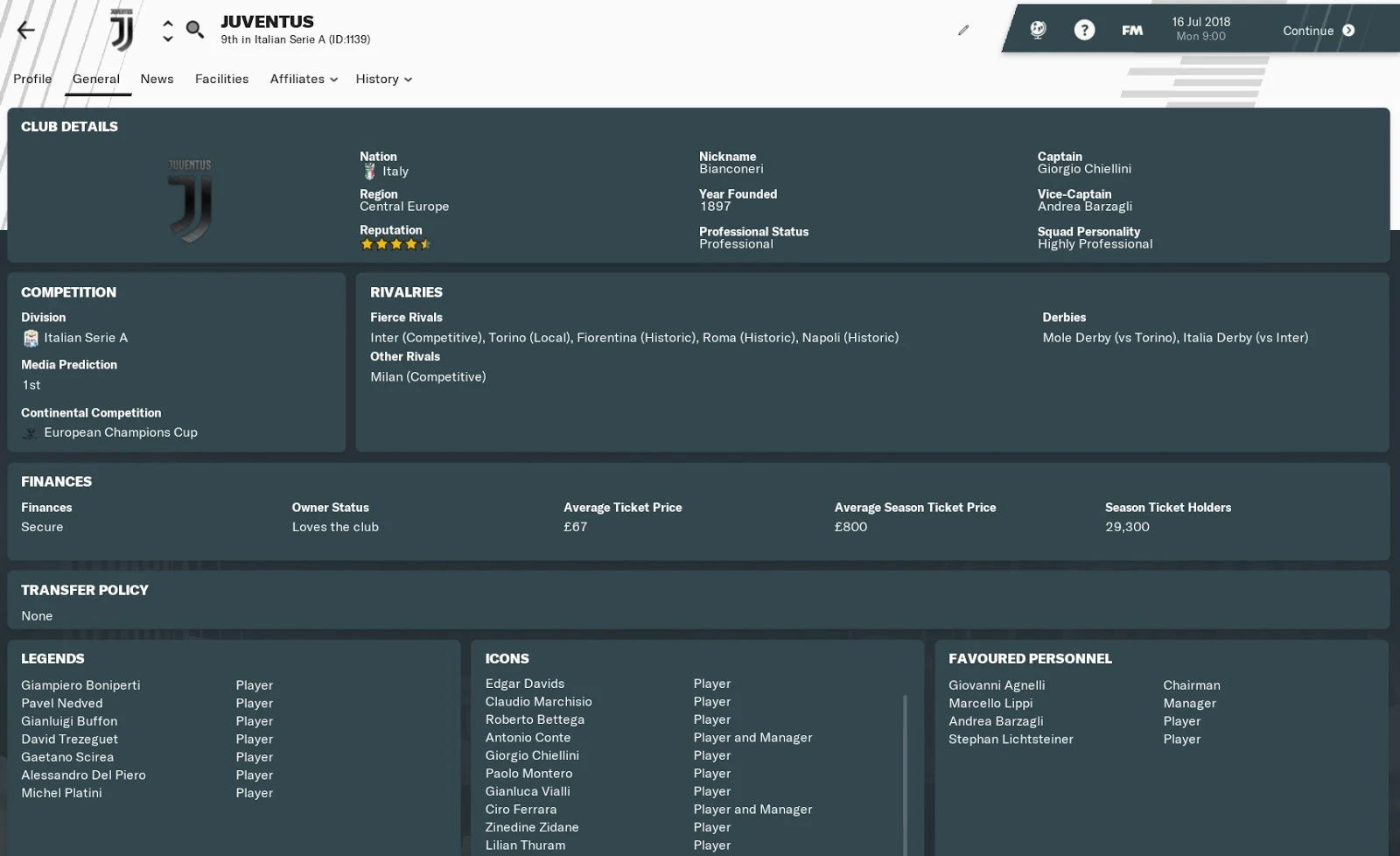Select legend Michel Platini
The image size is (1400, 856).
tap(61, 793)
